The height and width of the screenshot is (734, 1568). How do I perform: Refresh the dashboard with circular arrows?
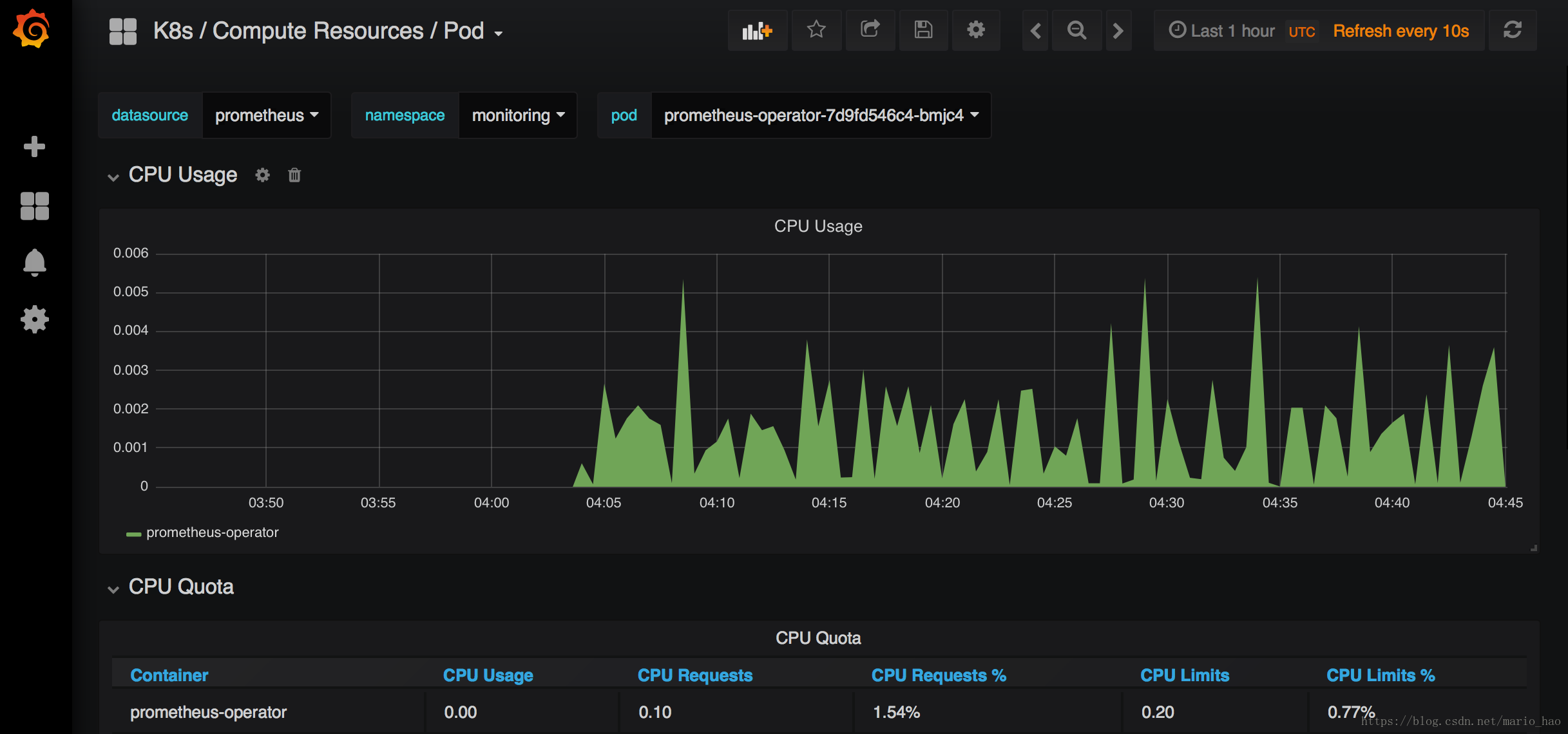coord(1513,30)
